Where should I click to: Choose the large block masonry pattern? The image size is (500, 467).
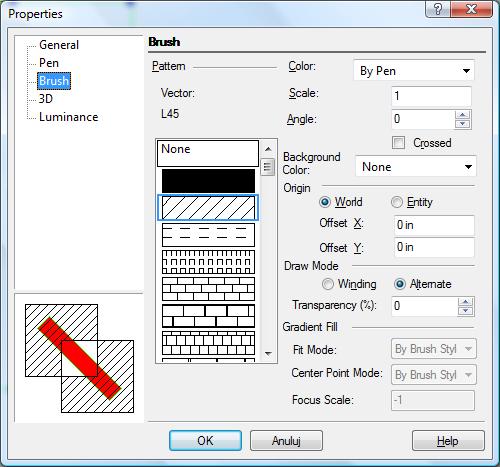tap(208, 316)
